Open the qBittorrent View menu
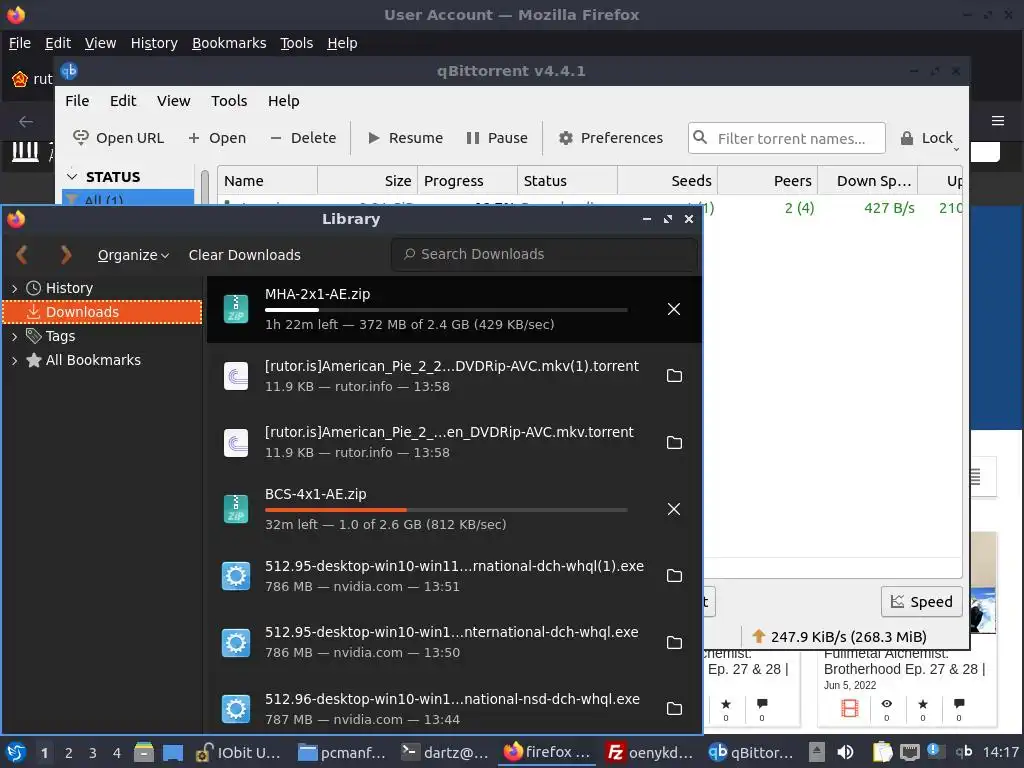1024x768 pixels. tap(173, 101)
